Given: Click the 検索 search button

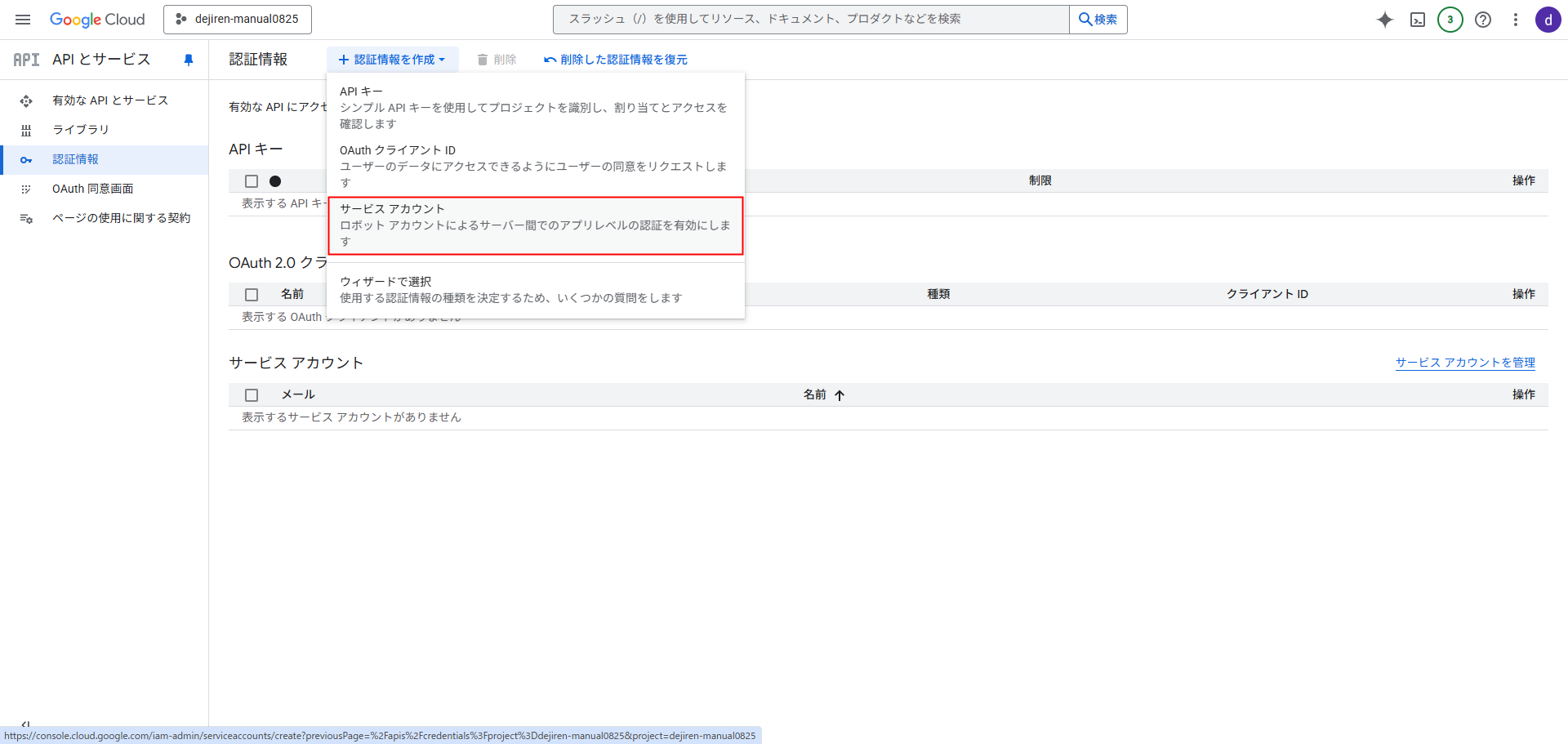Looking at the screenshot, I should pos(1098,20).
